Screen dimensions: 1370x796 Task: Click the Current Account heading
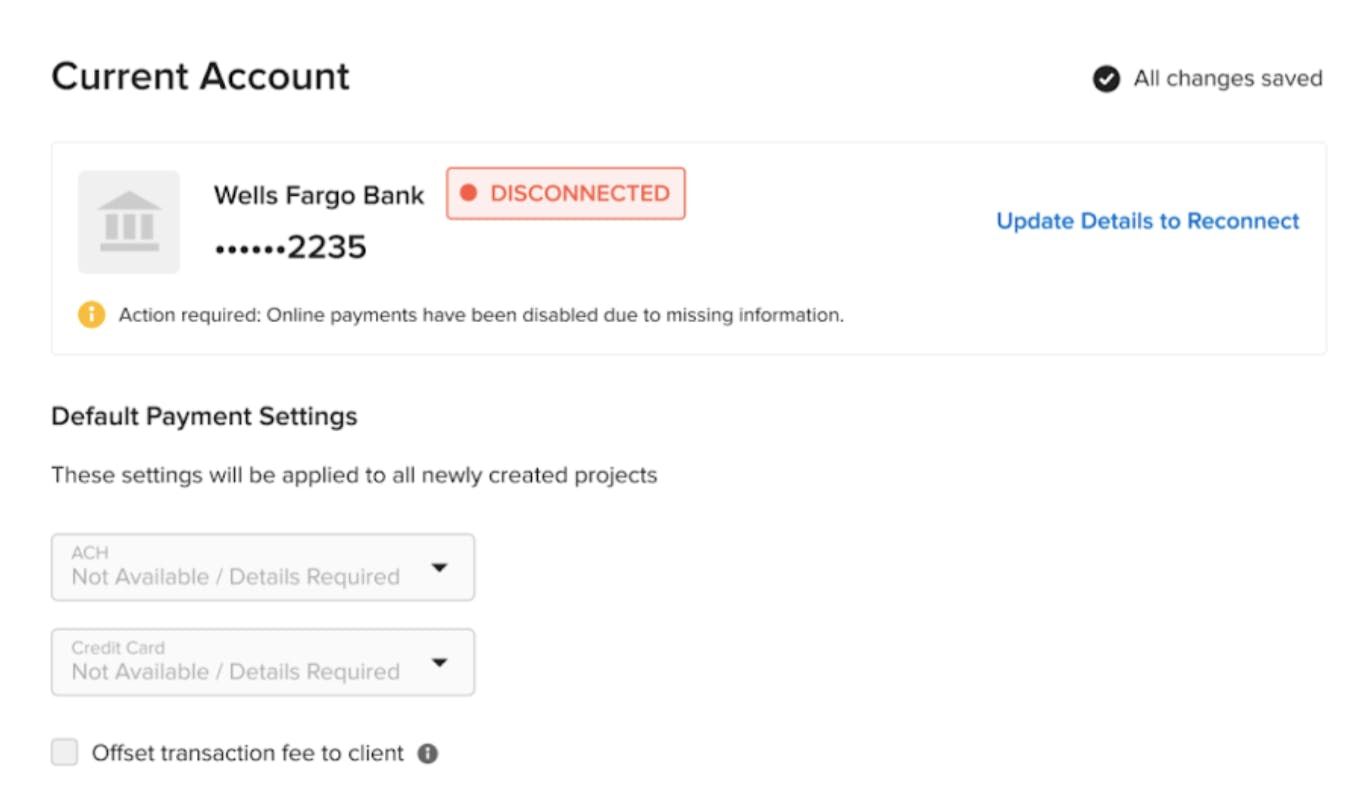click(200, 76)
